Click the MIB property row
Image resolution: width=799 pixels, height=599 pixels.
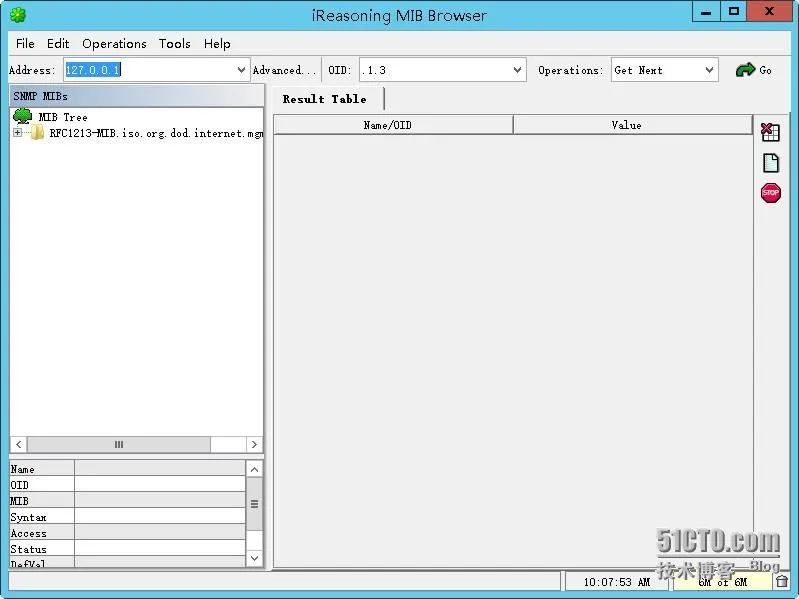coord(127,500)
